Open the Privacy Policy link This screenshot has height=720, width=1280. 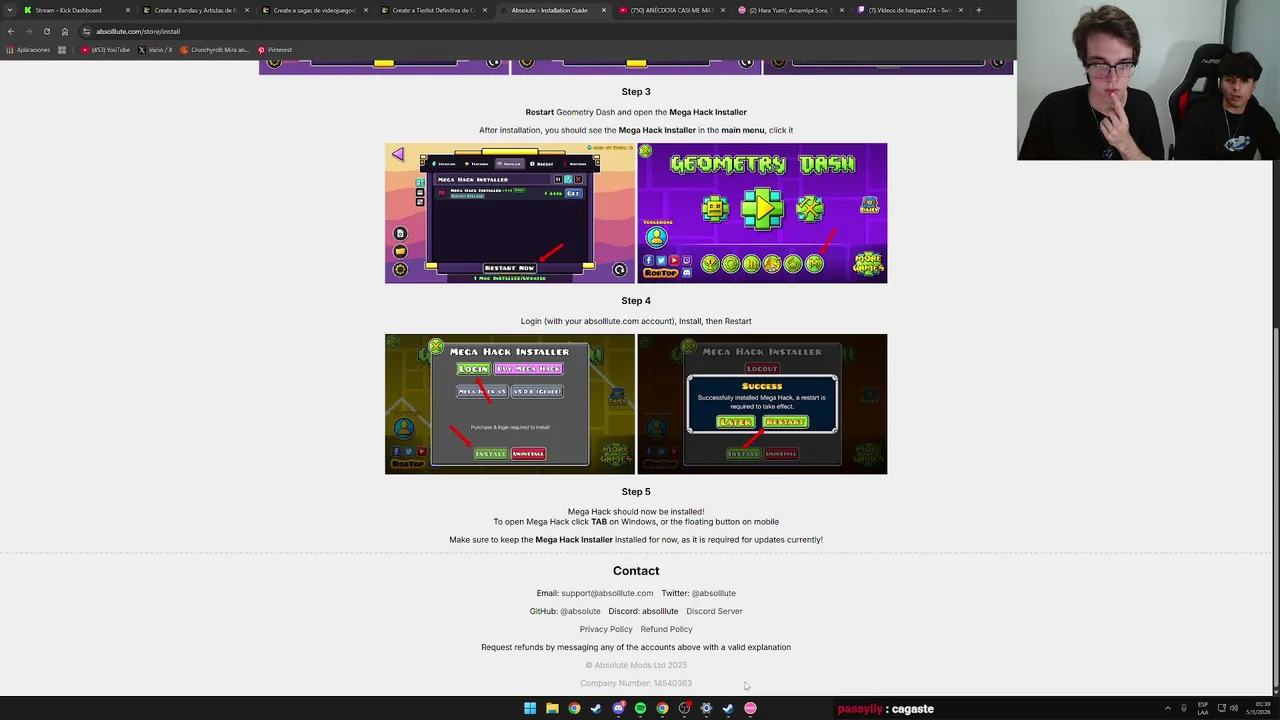click(606, 629)
